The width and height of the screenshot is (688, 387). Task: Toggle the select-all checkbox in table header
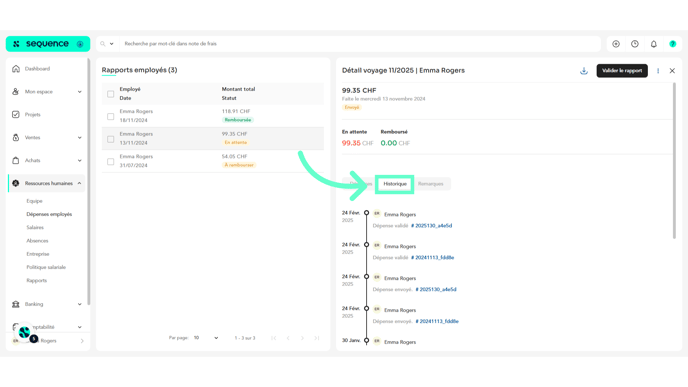111,94
